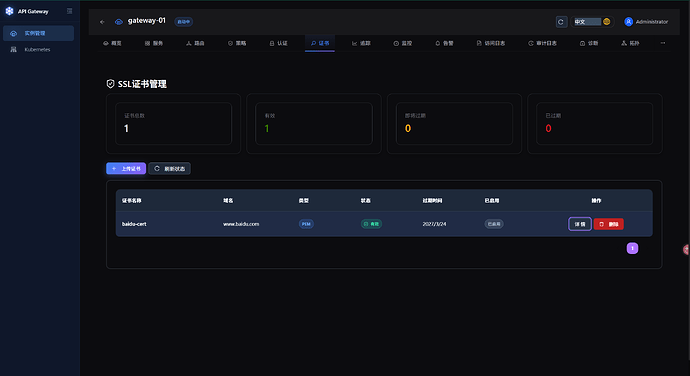690x376 pixels.
Task: Switch to the 监控 tab
Action: click(403, 43)
